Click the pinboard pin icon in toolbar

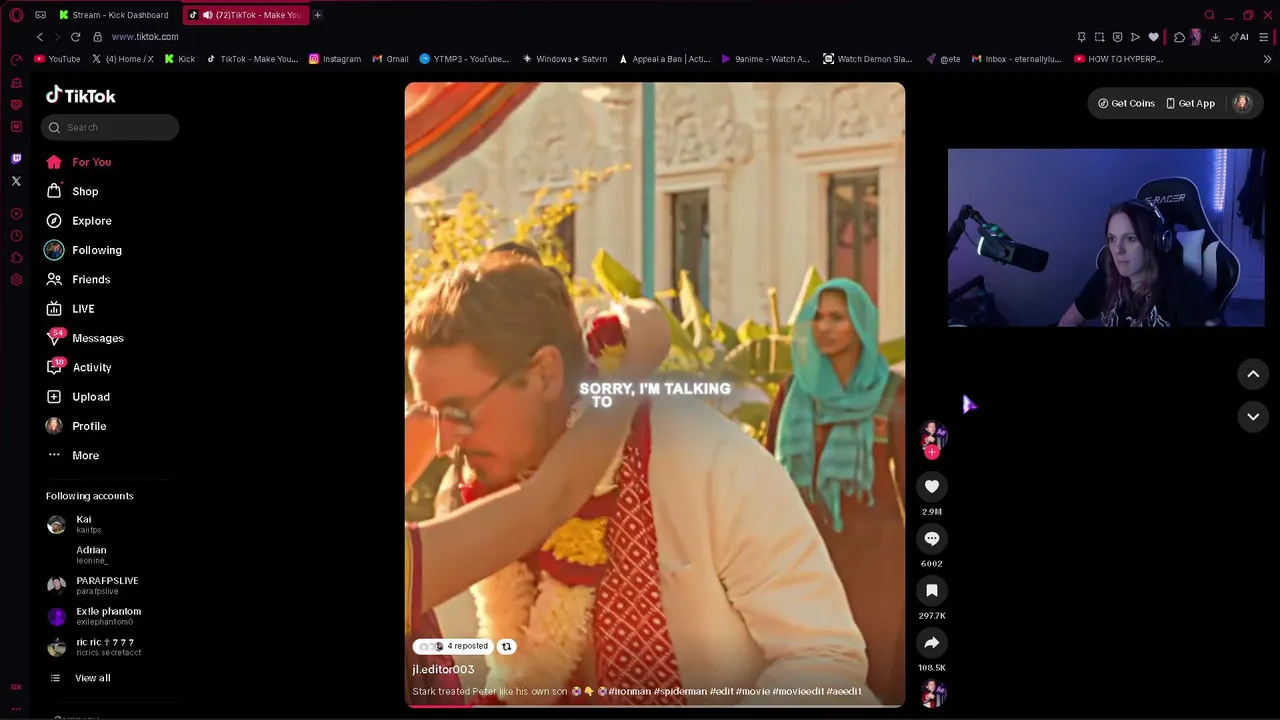(1081, 37)
